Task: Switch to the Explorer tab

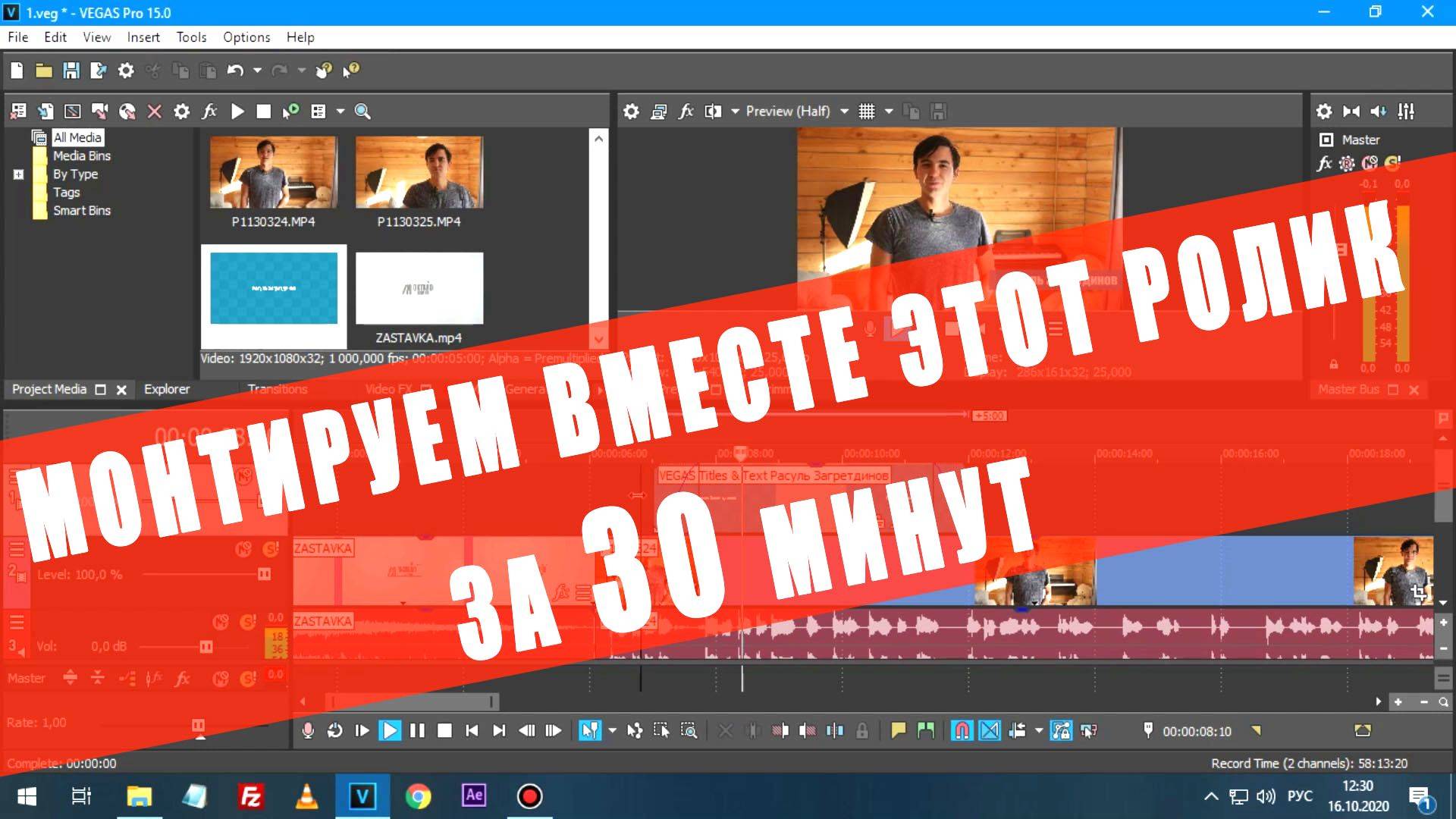Action: pos(167,389)
